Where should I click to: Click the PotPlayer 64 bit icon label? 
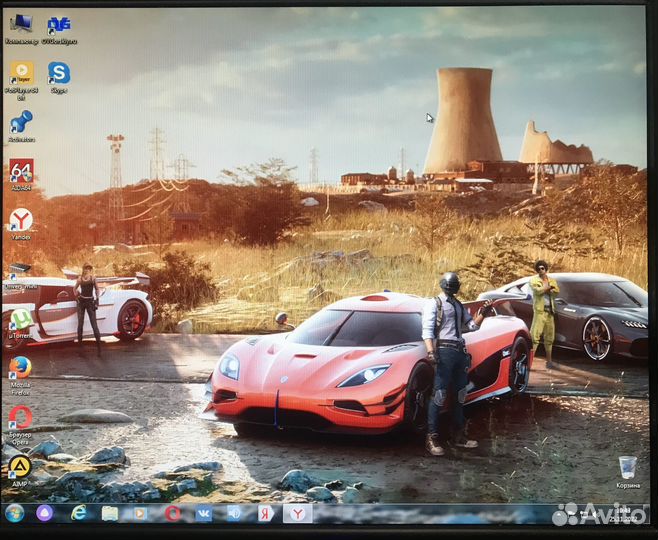[x=21, y=94]
